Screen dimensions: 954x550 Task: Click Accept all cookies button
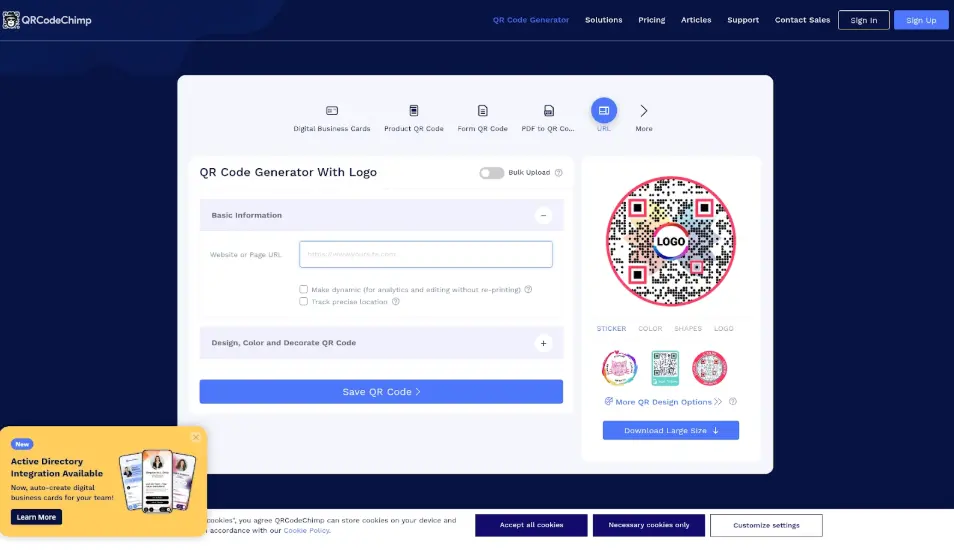click(531, 525)
